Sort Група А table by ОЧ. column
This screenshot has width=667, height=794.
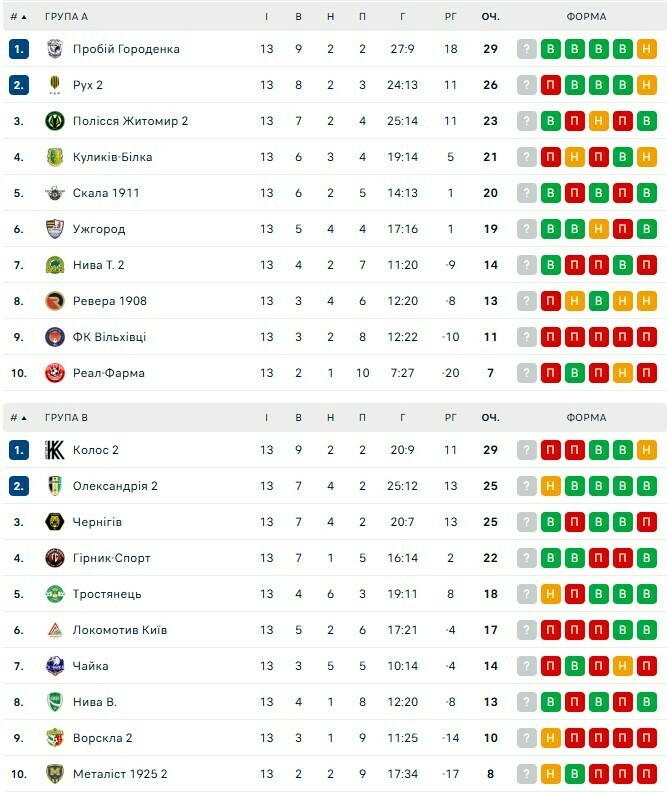(x=490, y=17)
